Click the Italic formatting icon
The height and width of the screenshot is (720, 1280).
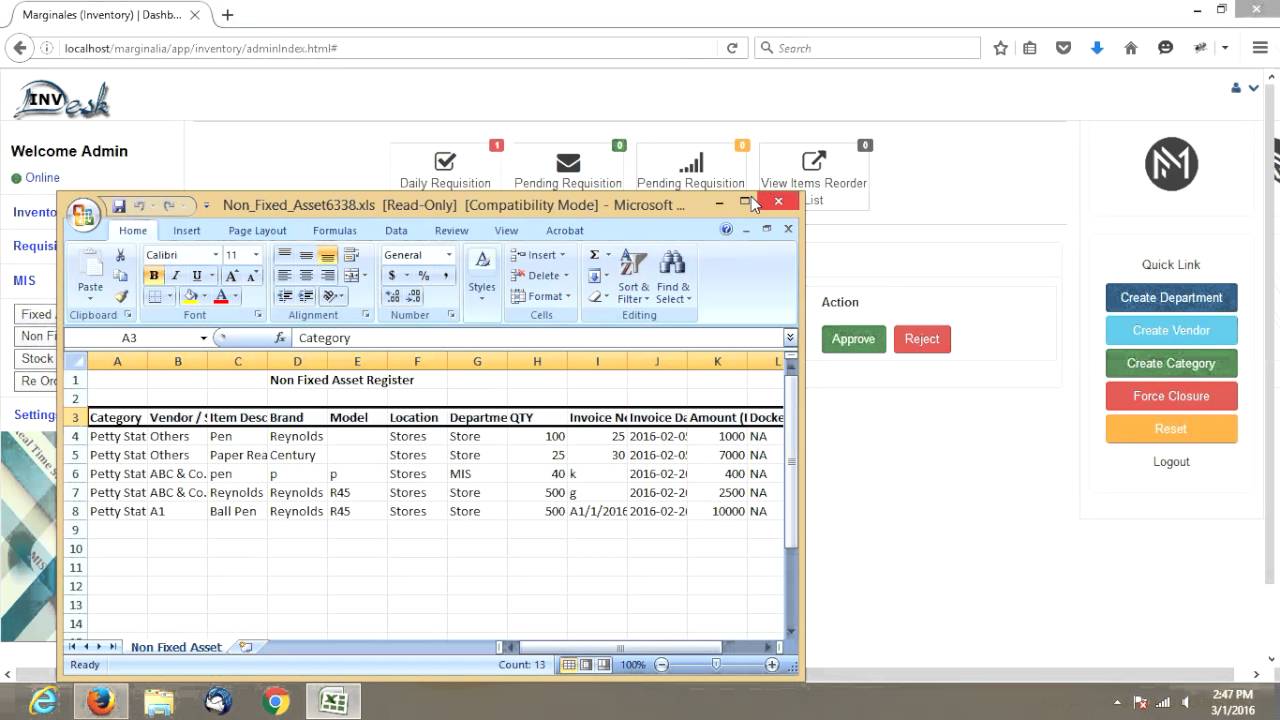(x=175, y=276)
